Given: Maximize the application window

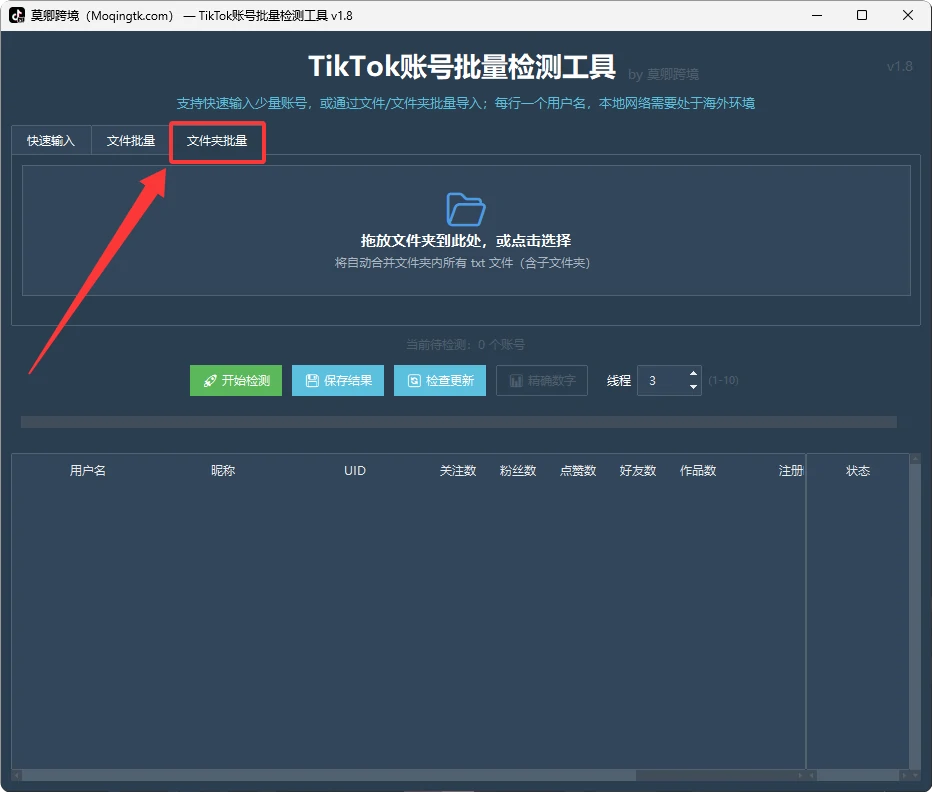Looking at the screenshot, I should point(862,15).
